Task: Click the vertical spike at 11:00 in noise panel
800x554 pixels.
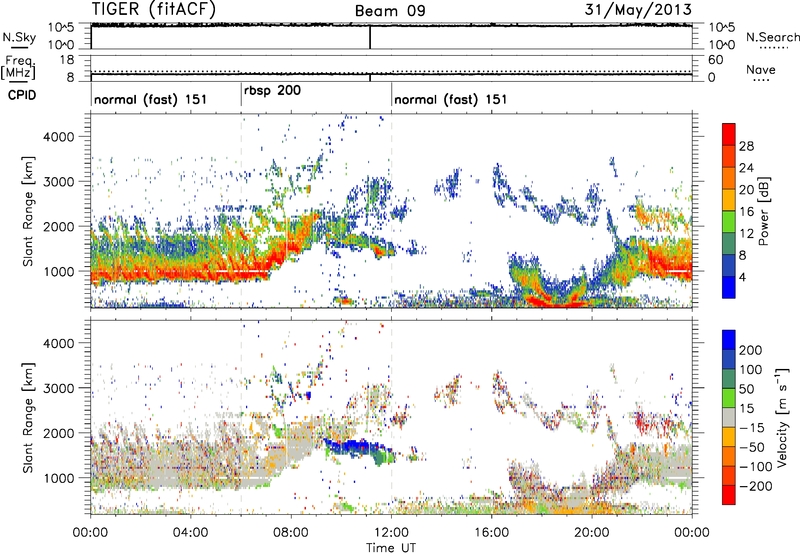Action: click(x=370, y=37)
